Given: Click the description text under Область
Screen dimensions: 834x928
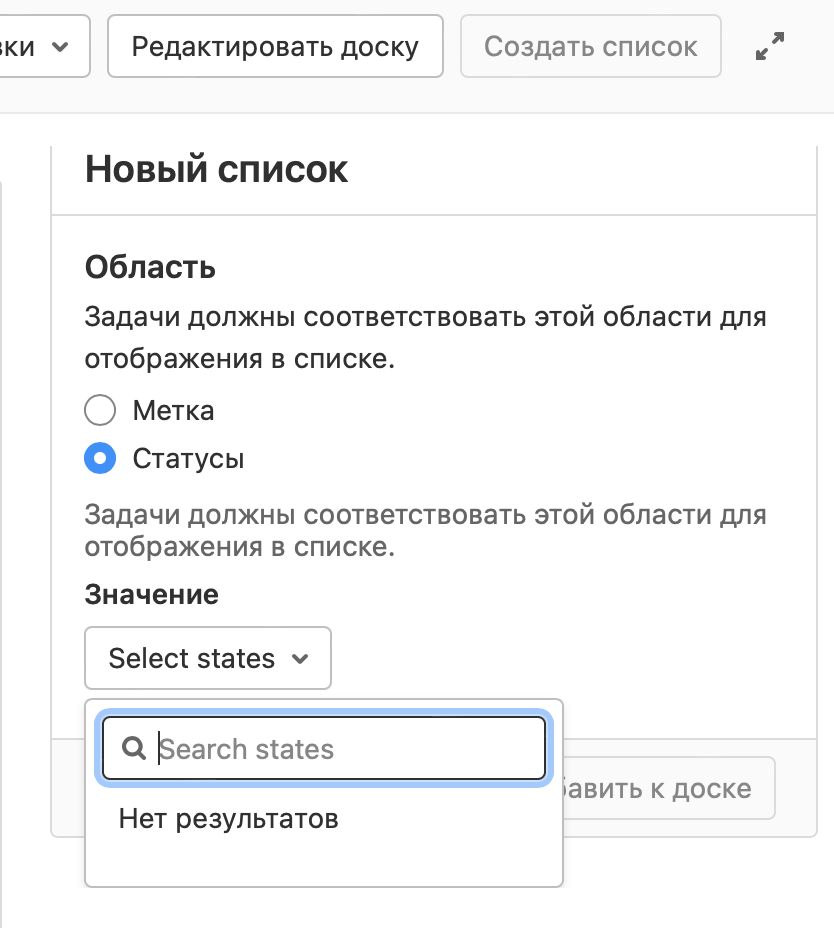Looking at the screenshot, I should pos(425,338).
